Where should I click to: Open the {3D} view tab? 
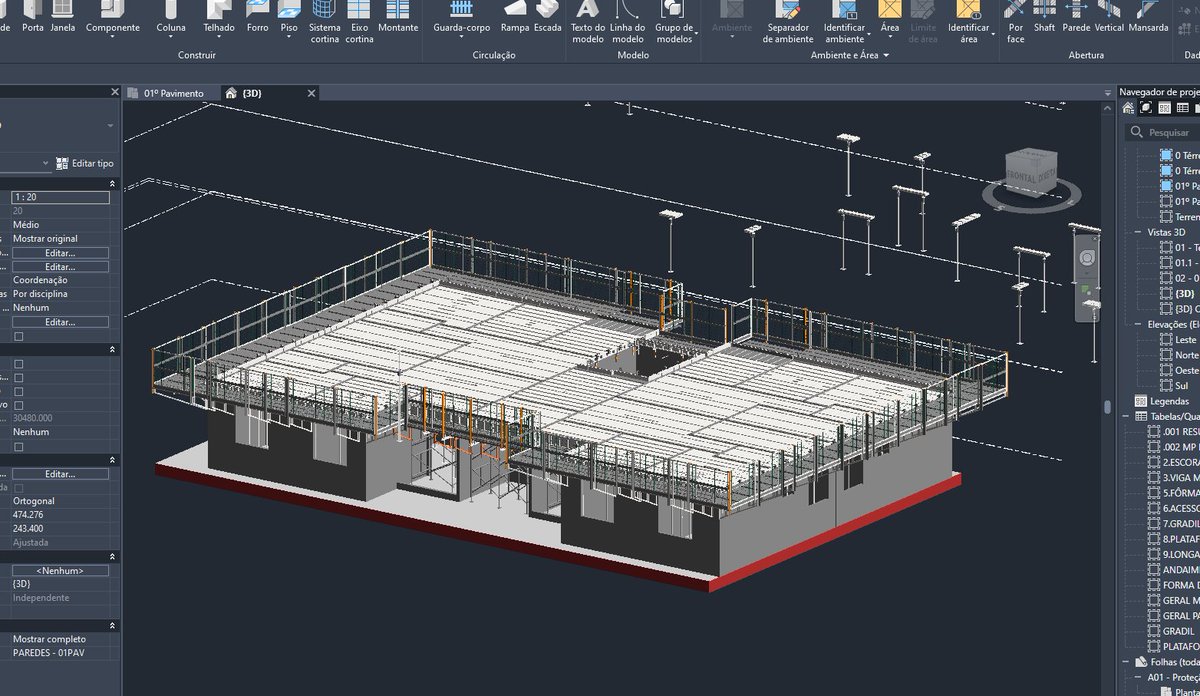253,92
